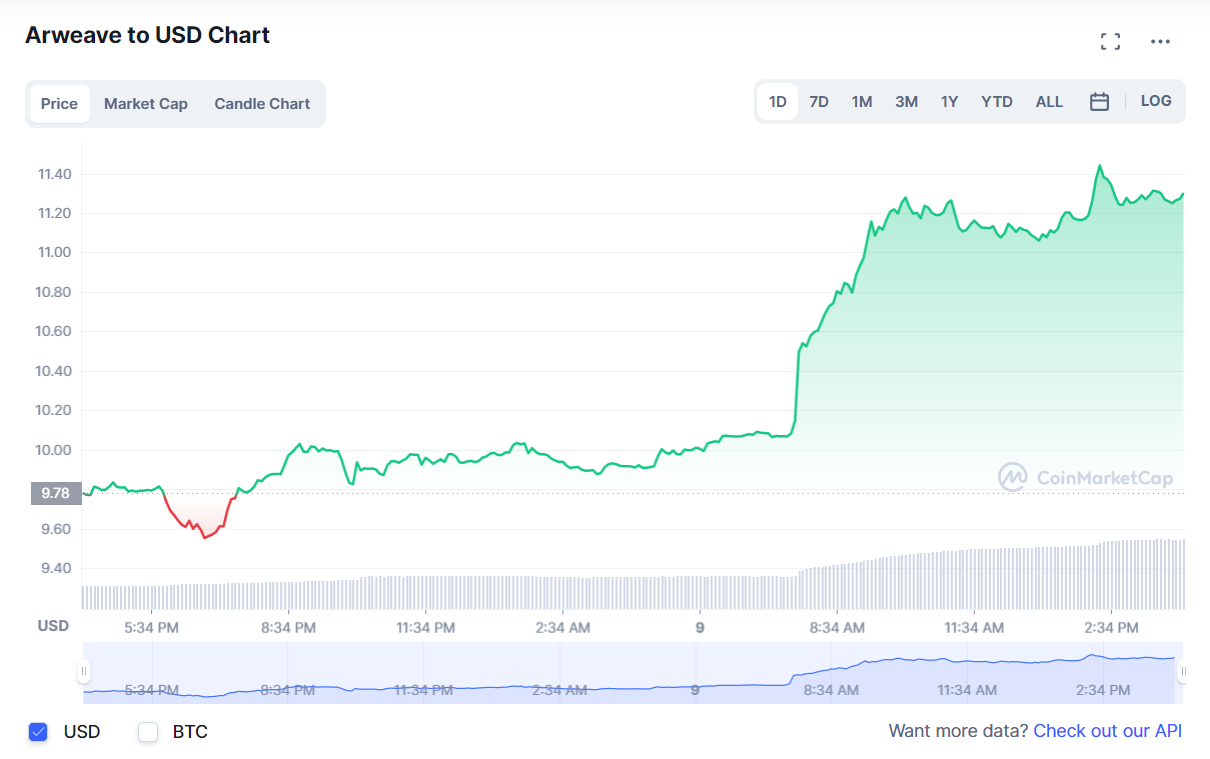Screen dimensions: 1210x759
Task: Open the Check out our API link
Action: point(1108,731)
